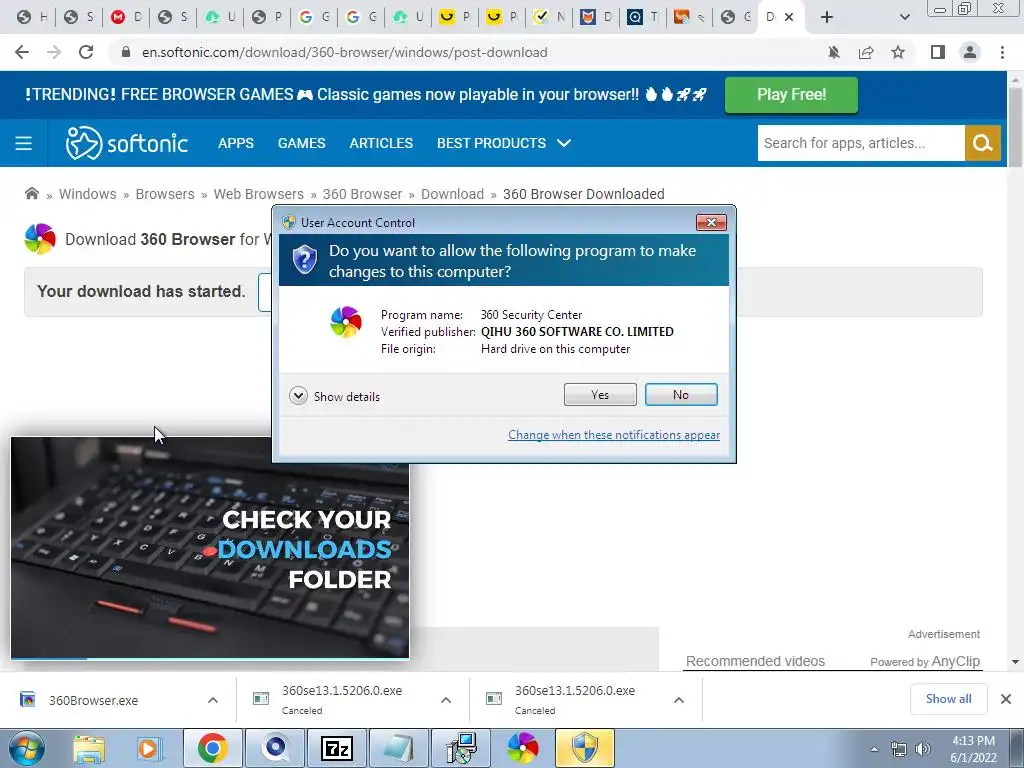
Task: Open options arrow for 360Browser.exe download
Action: click(213, 700)
